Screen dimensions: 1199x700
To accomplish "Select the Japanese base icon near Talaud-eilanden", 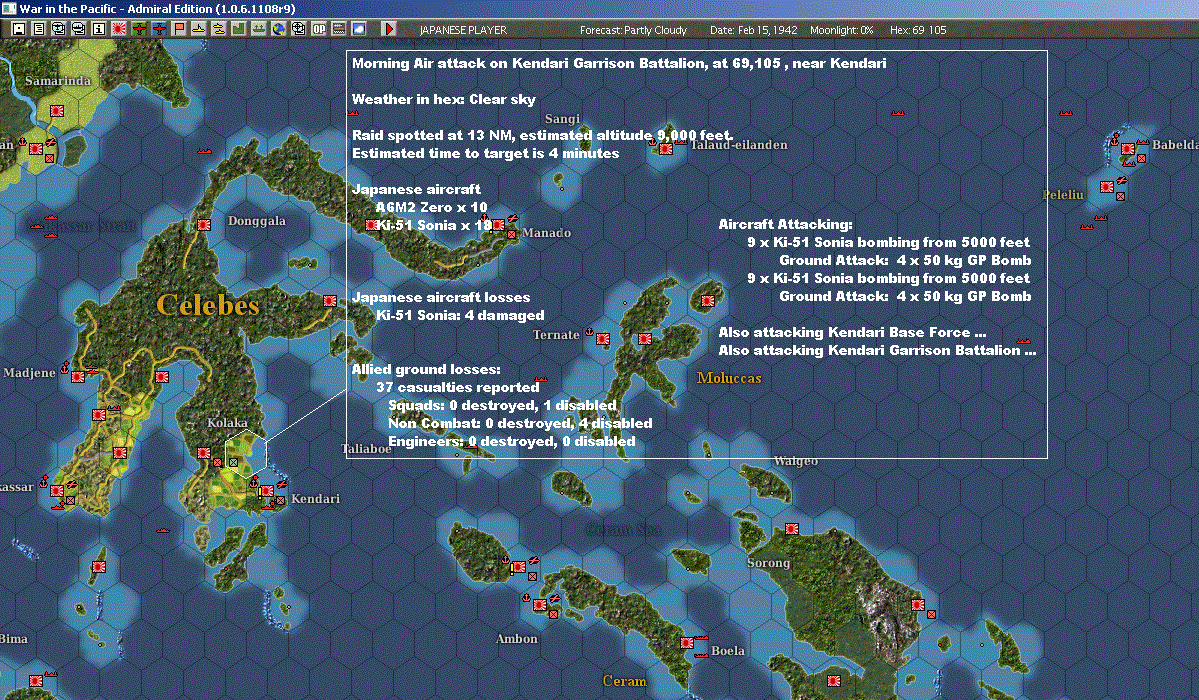I will point(666,149).
